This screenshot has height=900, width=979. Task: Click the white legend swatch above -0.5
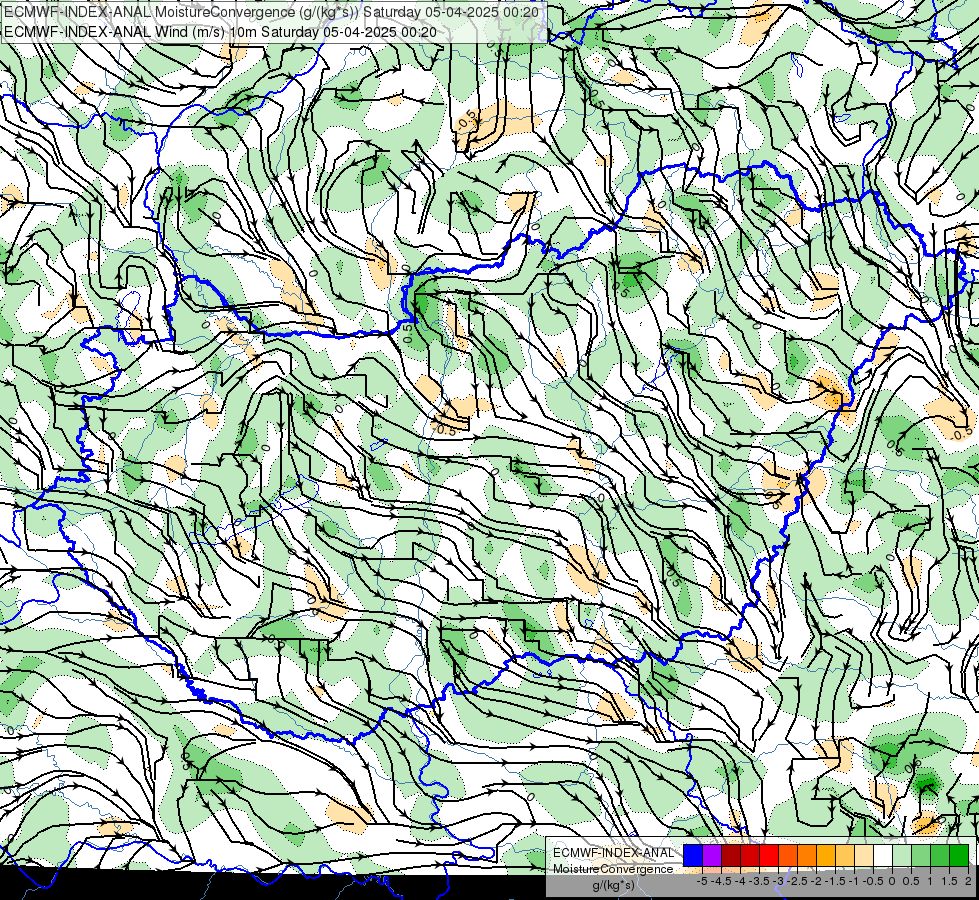pos(883,855)
